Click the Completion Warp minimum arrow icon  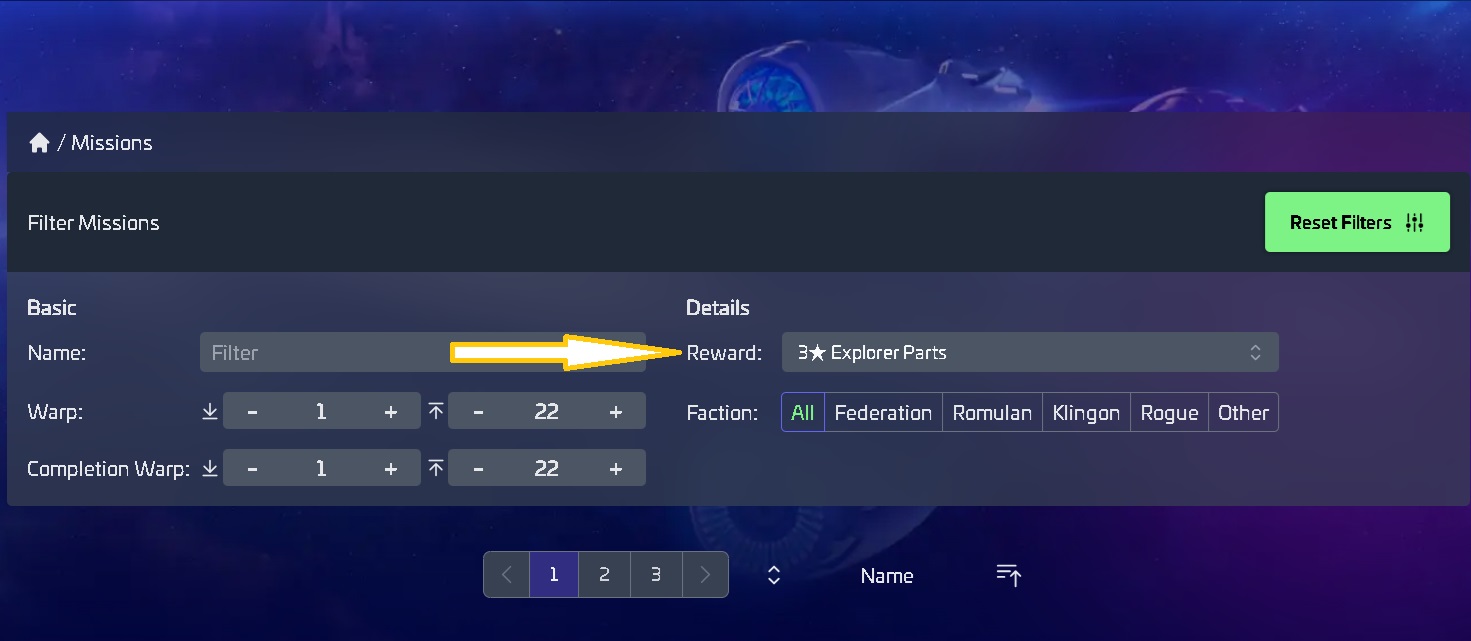click(x=210, y=468)
